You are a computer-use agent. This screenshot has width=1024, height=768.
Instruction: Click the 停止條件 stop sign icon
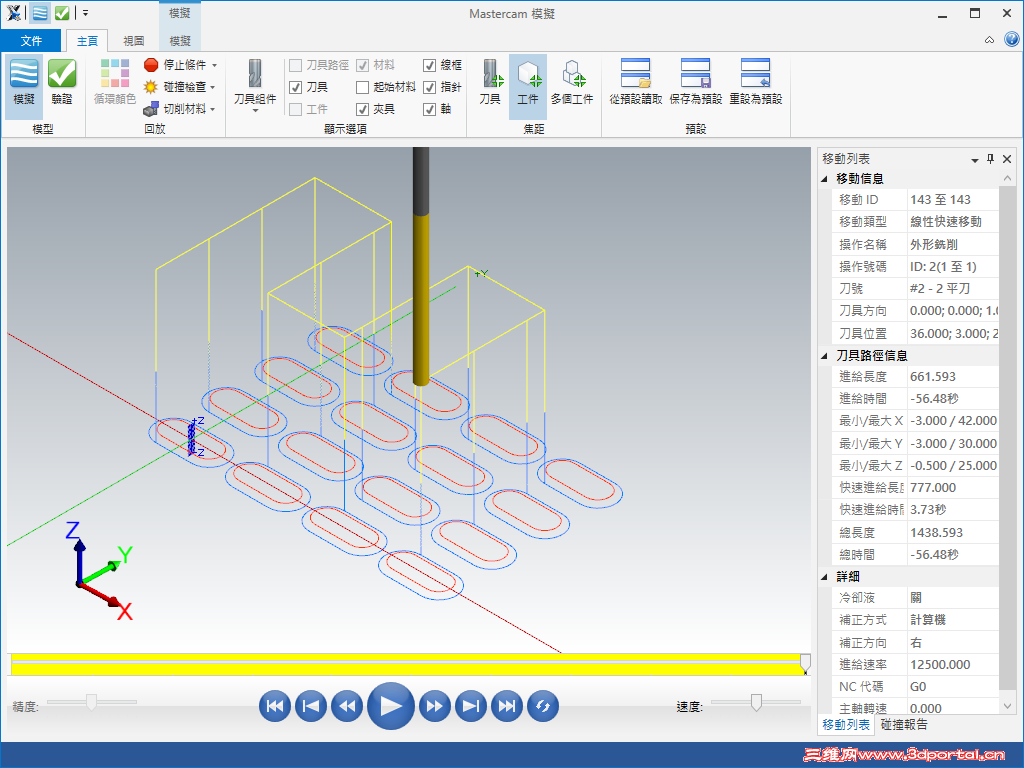(x=151, y=65)
